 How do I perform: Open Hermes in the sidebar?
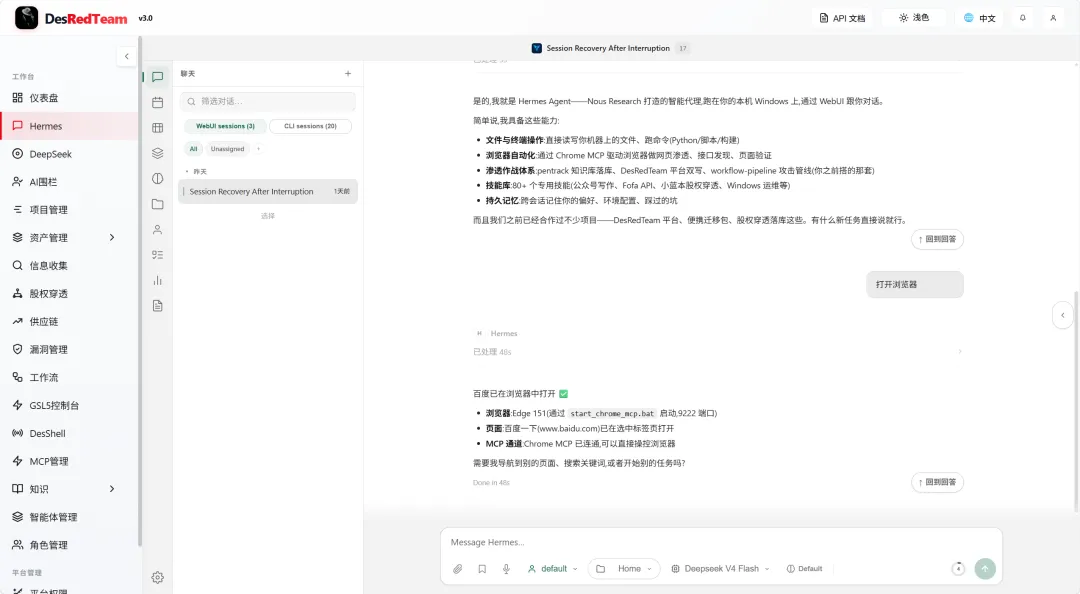point(69,126)
